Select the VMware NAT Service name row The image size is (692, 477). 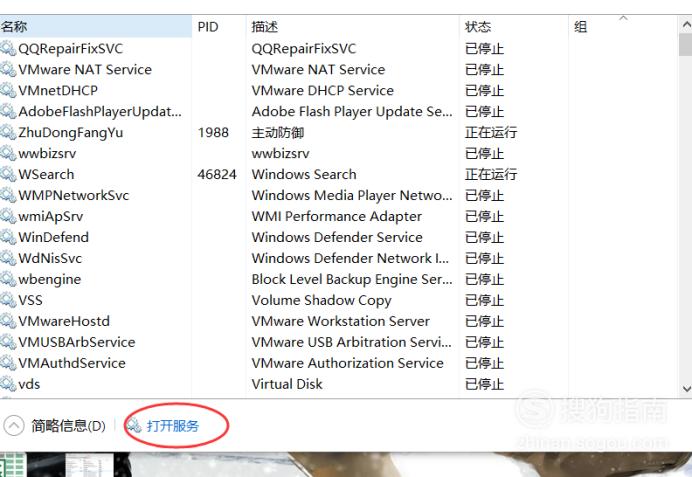pyautogui.click(x=85, y=69)
